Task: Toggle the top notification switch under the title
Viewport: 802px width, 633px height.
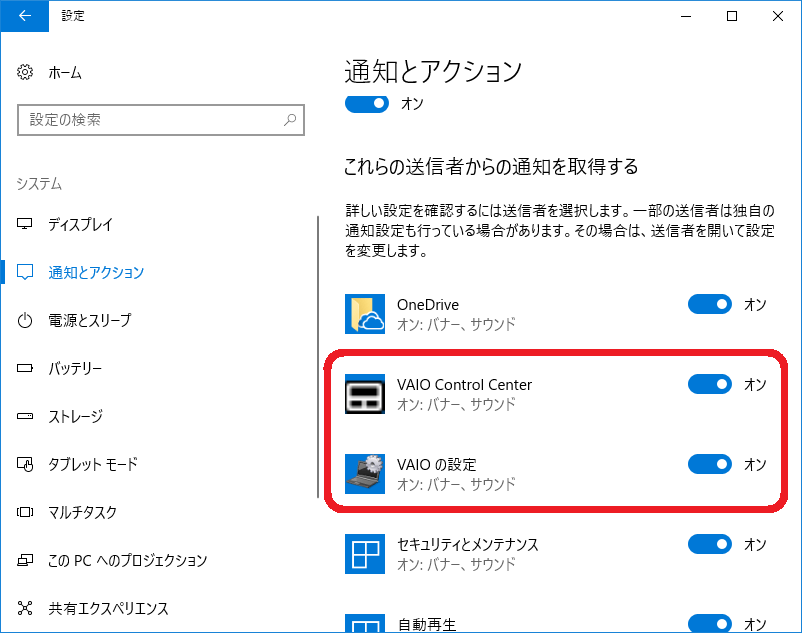Action: pos(367,104)
